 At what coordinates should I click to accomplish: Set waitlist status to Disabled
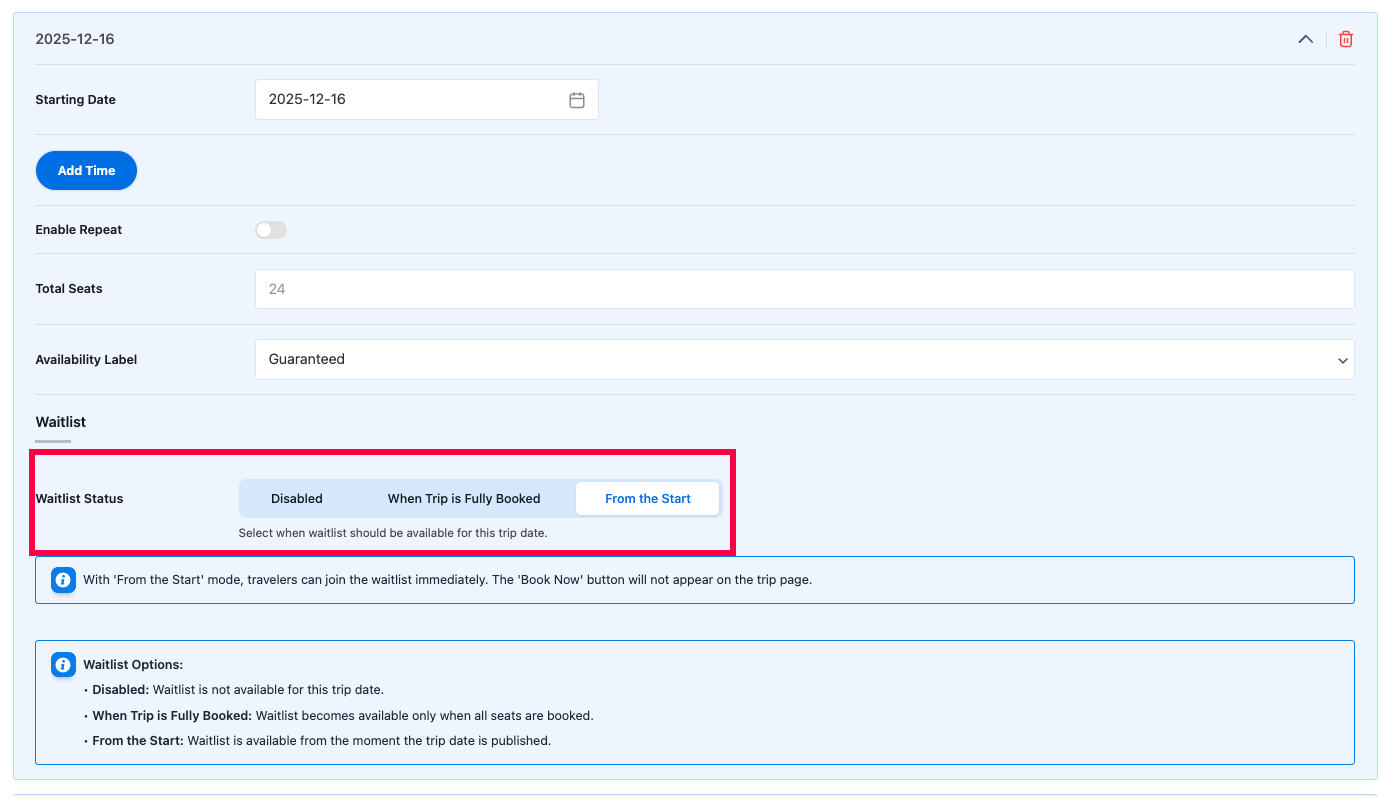point(297,498)
